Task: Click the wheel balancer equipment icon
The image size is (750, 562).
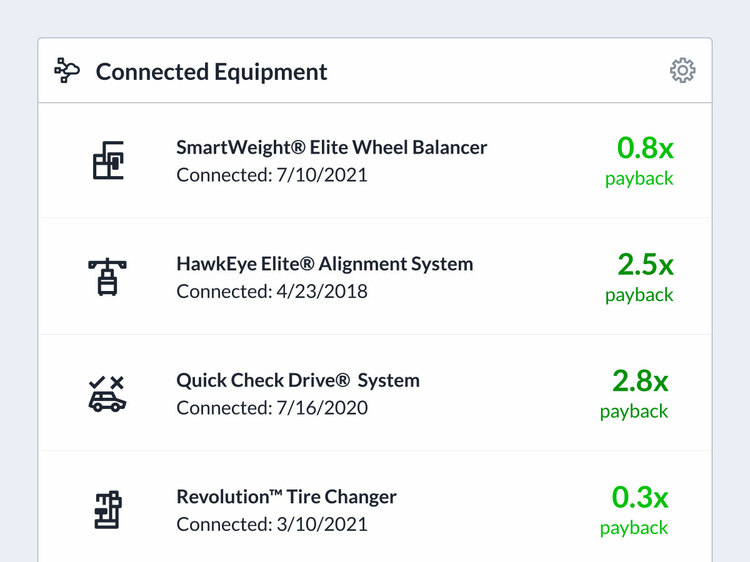Action: pyautogui.click(x=107, y=160)
